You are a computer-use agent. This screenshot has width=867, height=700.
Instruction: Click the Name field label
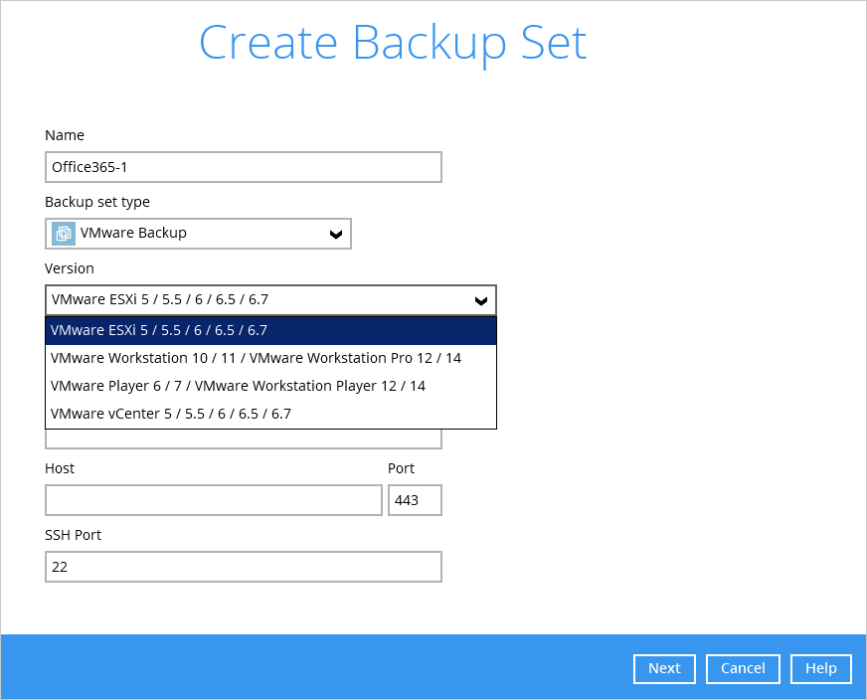(x=64, y=135)
